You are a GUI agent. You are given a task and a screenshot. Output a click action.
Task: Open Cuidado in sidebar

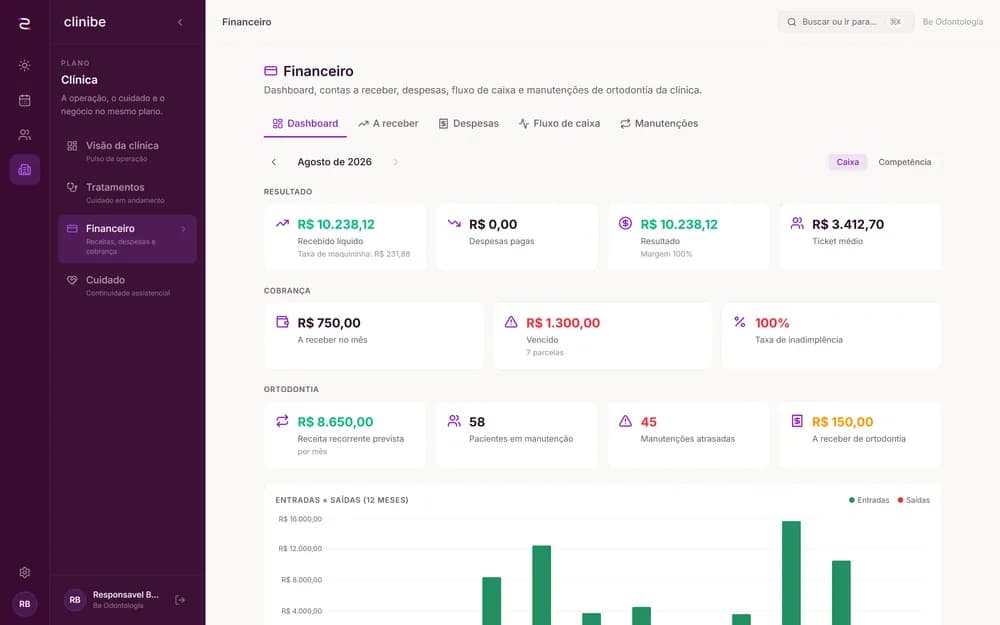click(128, 285)
